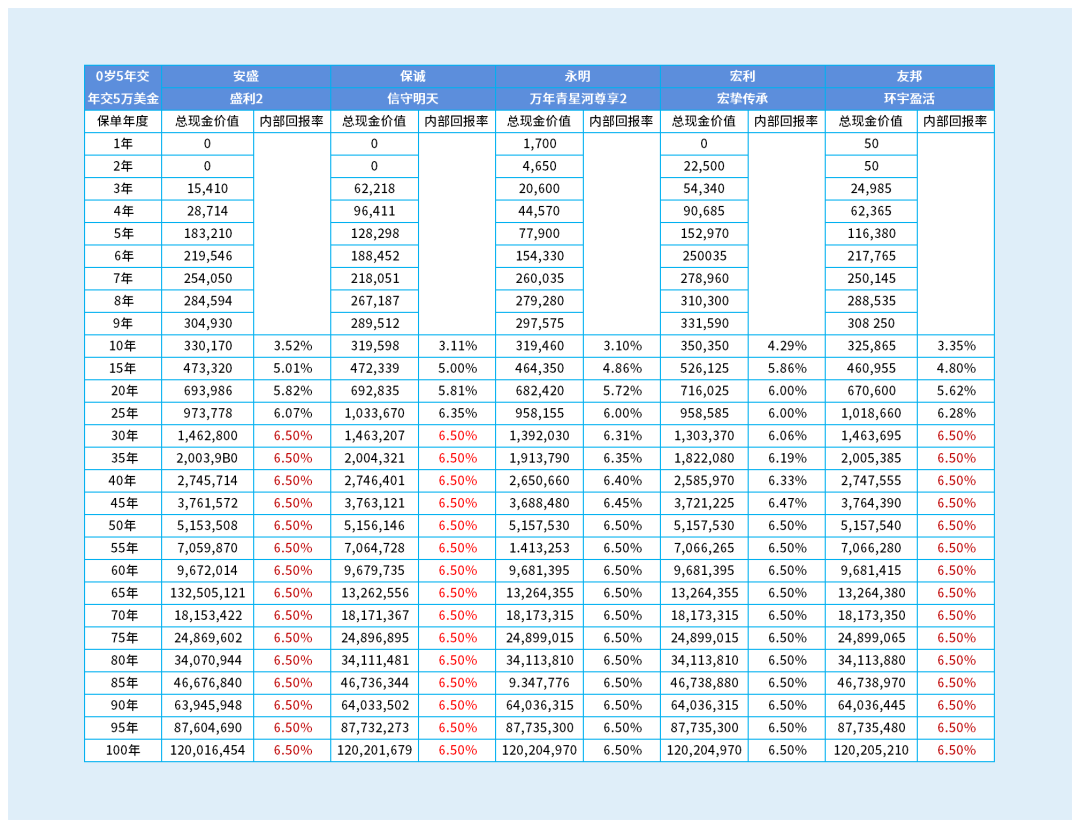Click the value '64,036,445'

(871, 705)
